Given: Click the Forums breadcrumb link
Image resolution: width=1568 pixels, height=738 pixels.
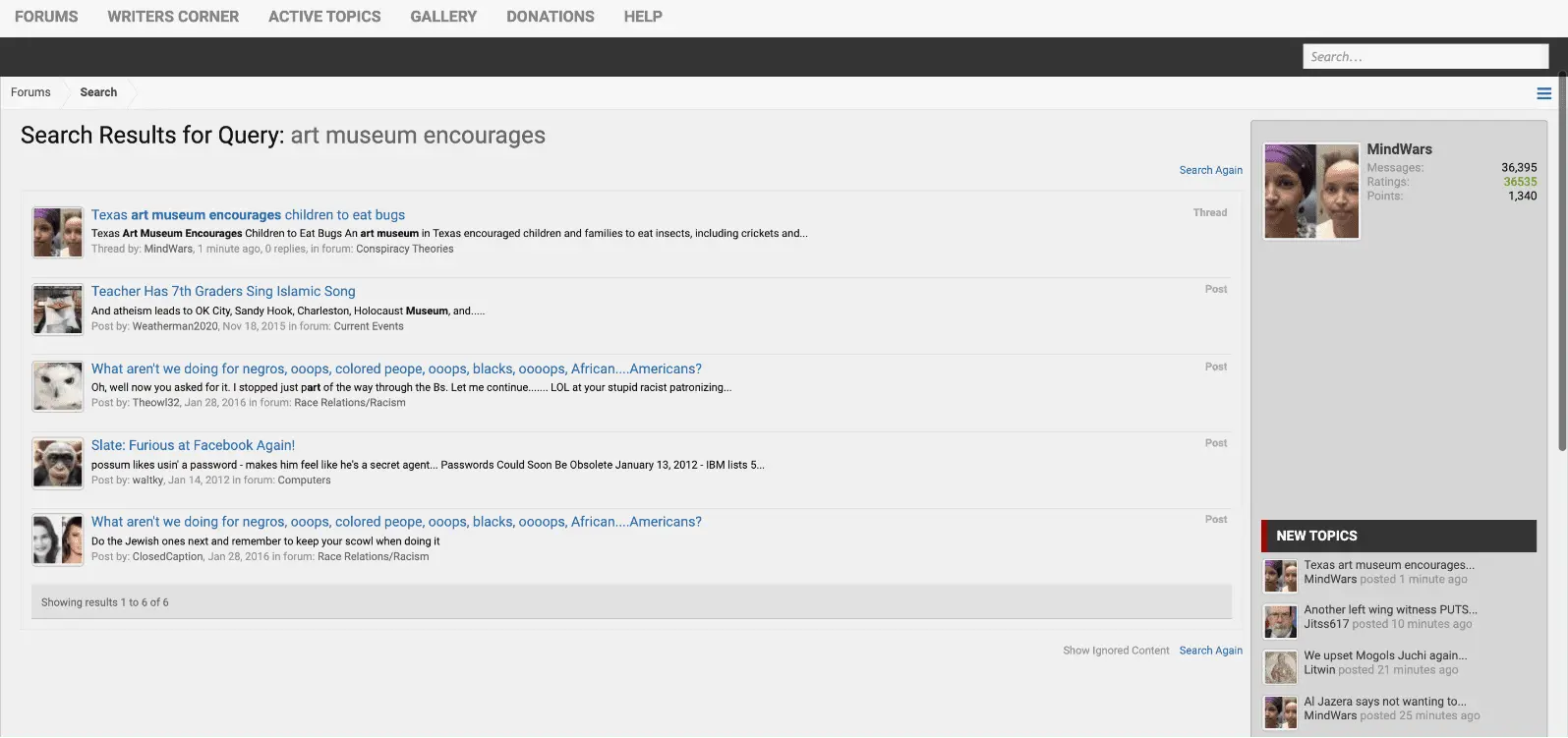Looking at the screenshot, I should coord(30,92).
